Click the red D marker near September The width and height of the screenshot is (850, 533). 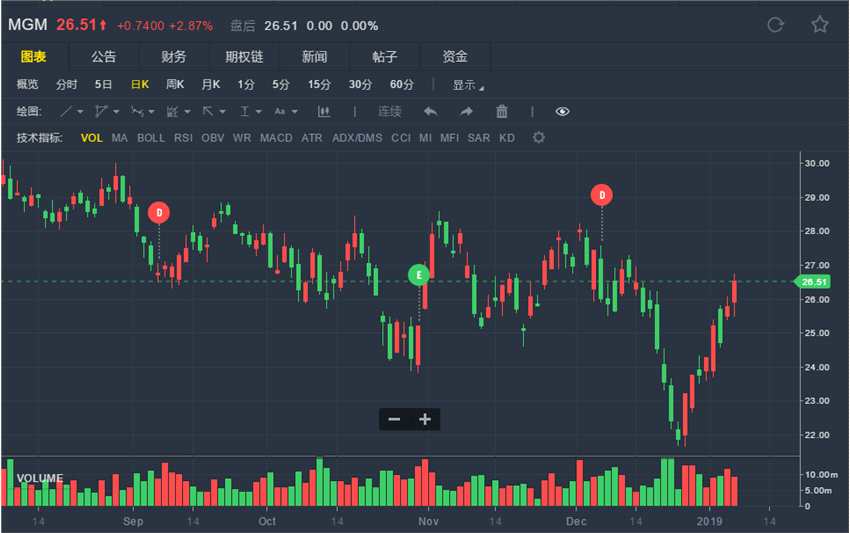[159, 213]
